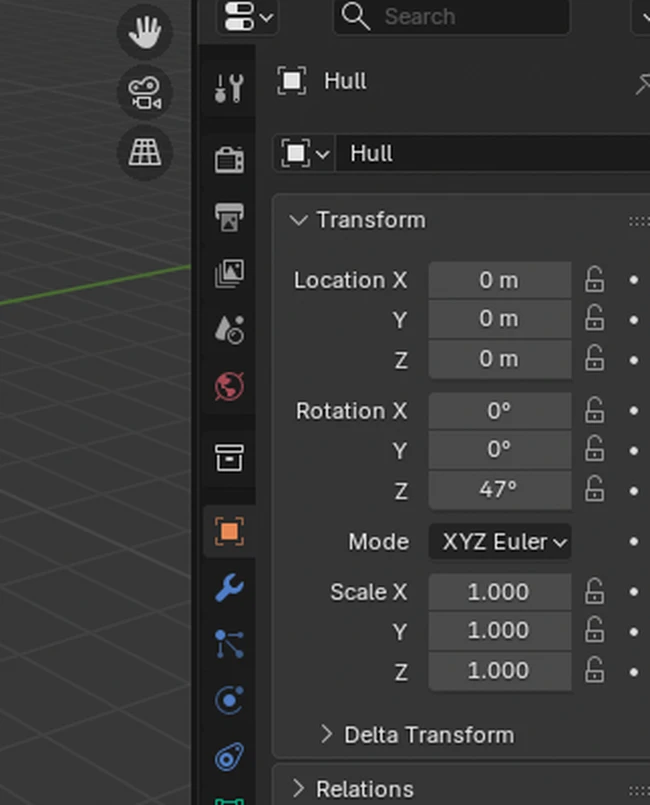Collapse the Transform panel
This screenshot has width=650, height=805.
(x=298, y=220)
